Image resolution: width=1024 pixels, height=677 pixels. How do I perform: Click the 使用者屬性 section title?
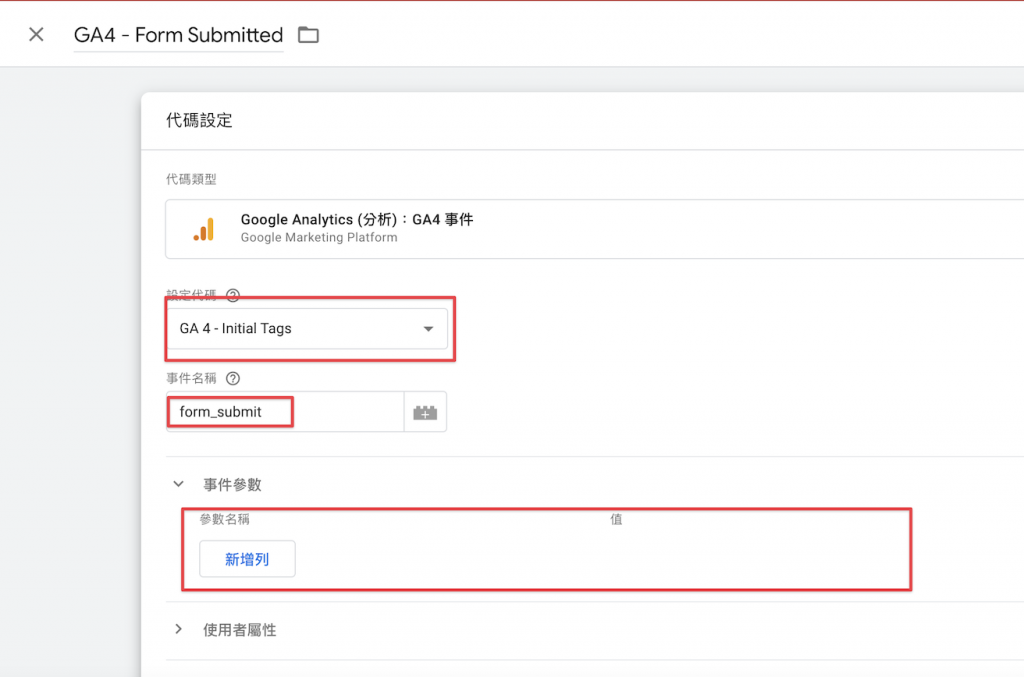[x=239, y=630]
